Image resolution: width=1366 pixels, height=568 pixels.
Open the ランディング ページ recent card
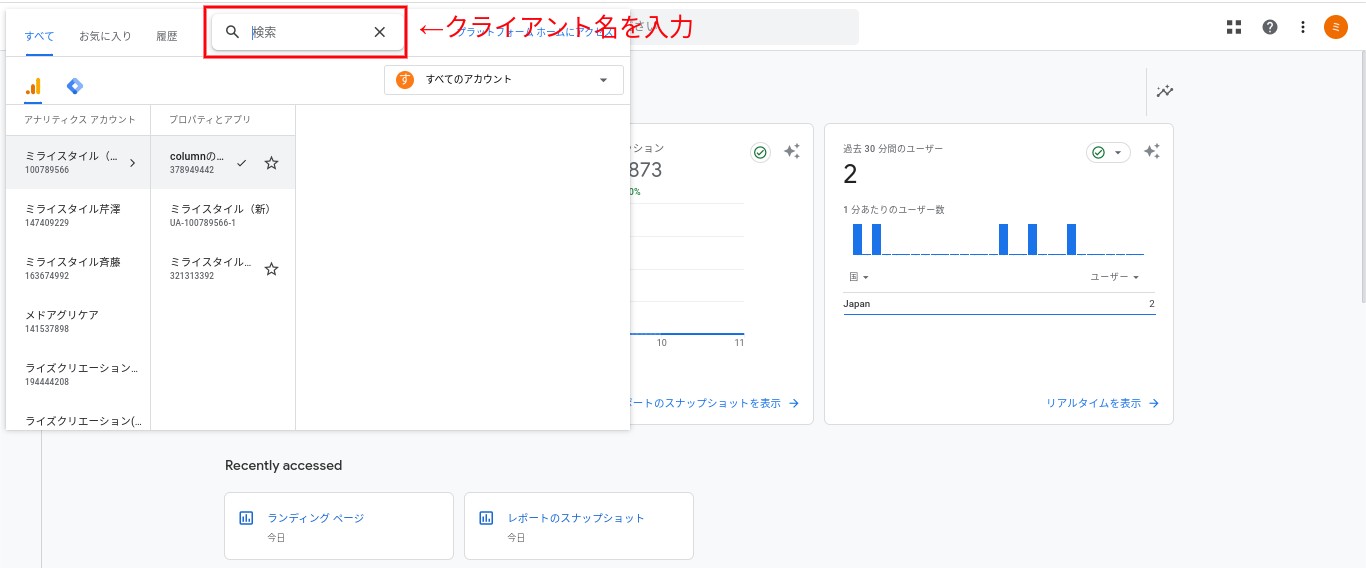338,526
